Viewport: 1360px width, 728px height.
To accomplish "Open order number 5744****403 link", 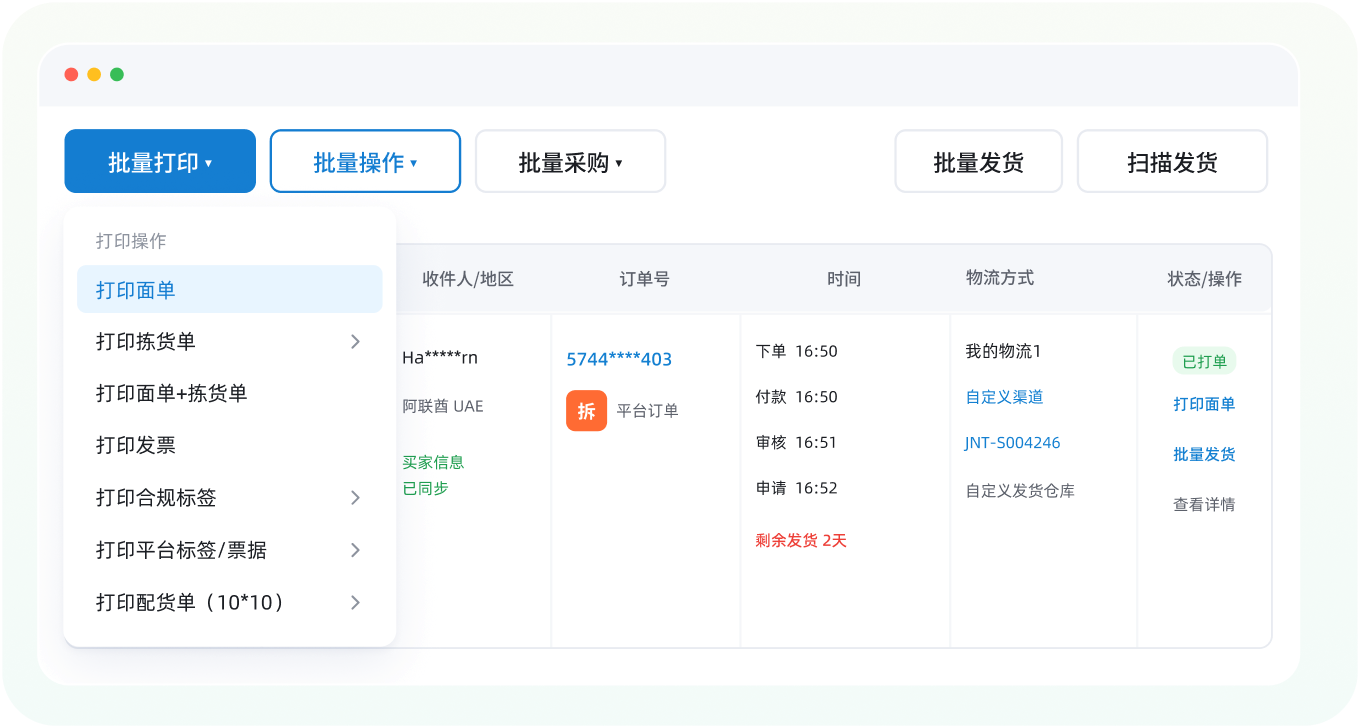I will click(619, 359).
